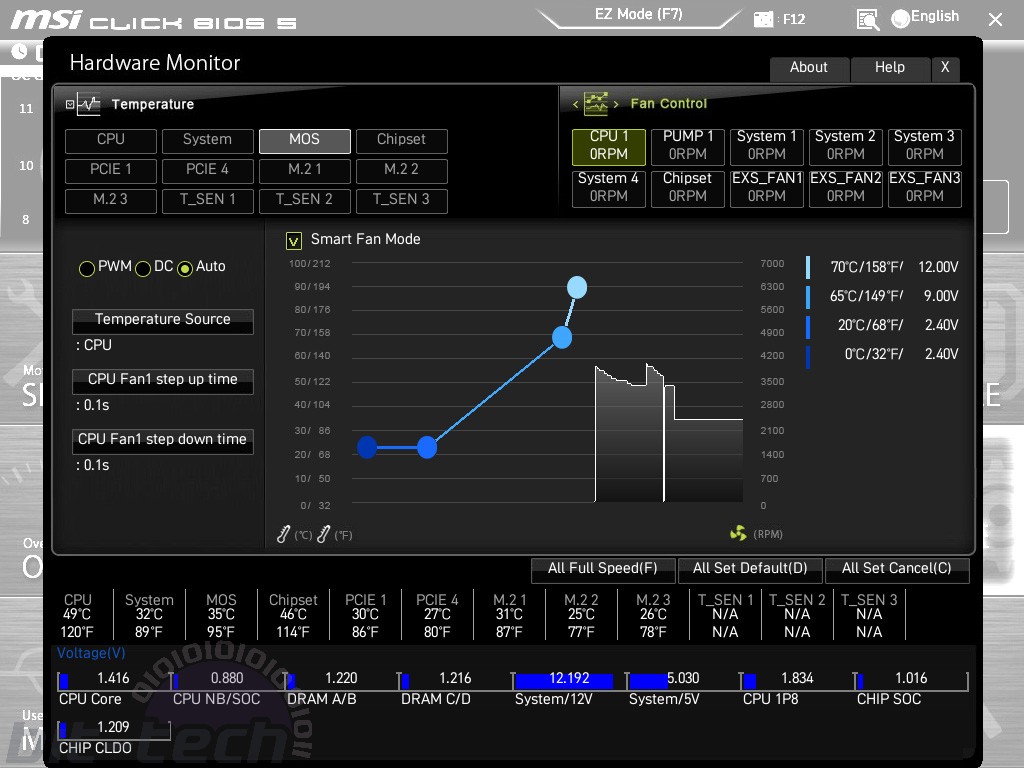Select the System 1 fan header
The image size is (1024, 768).
(767, 146)
